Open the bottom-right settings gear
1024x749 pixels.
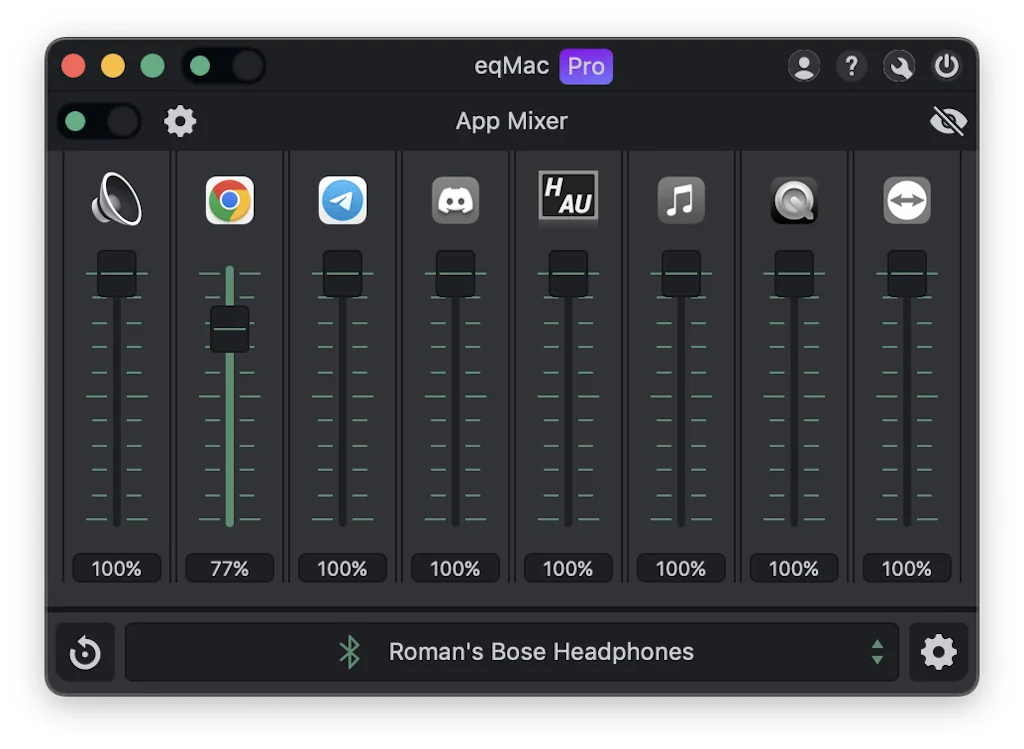(938, 651)
